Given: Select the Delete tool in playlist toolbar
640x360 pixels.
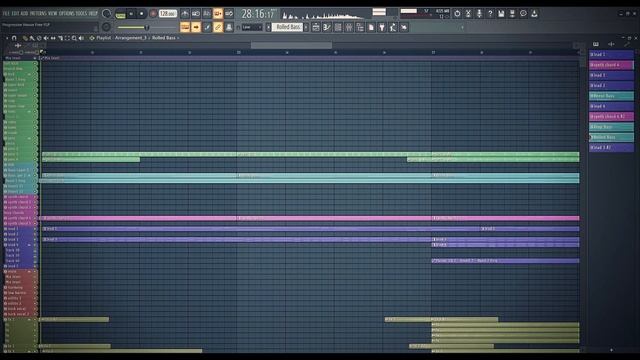Looking at the screenshot, I should click(x=39, y=38).
